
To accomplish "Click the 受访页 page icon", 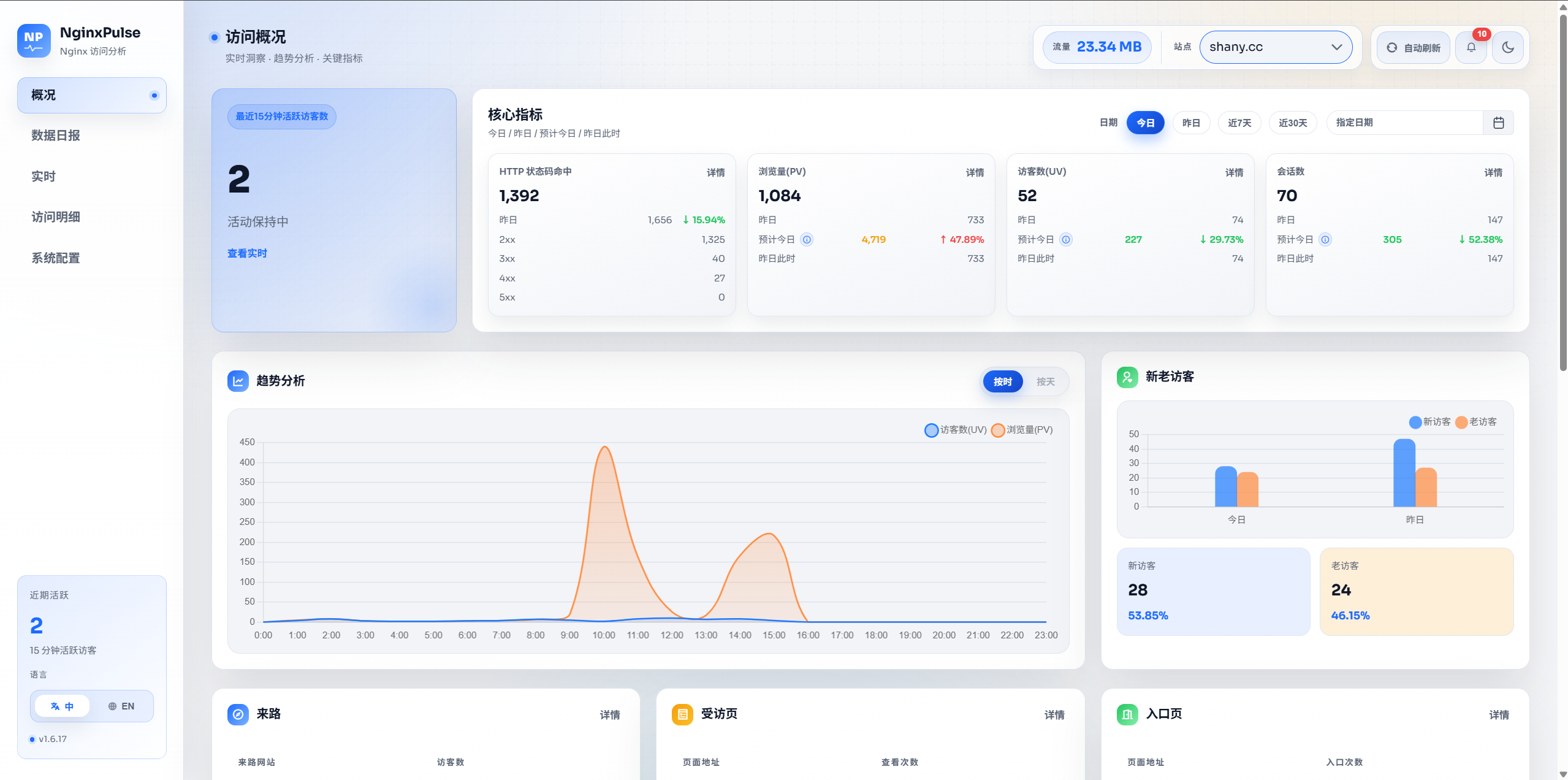I will [x=682, y=714].
